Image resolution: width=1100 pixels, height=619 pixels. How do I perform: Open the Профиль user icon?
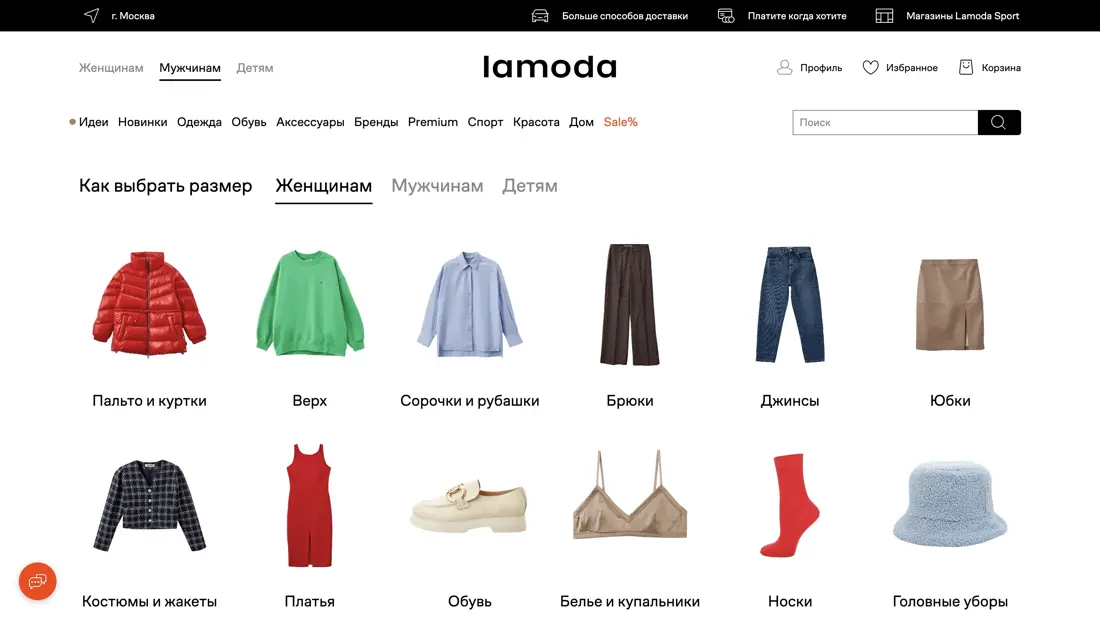(784, 67)
